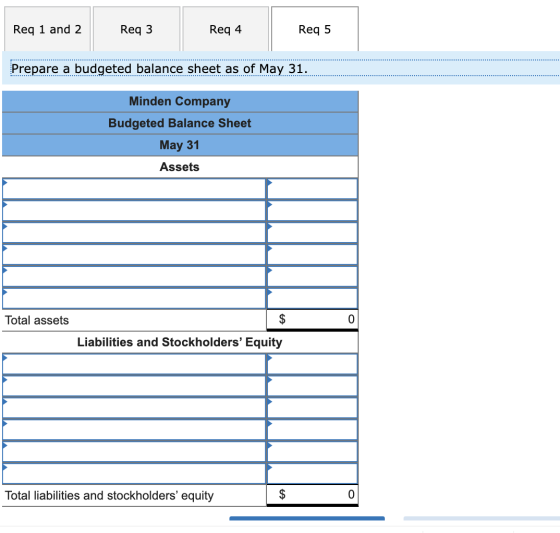
Task: Open fifth asset account name dropdown
Action: click(x=134, y=277)
